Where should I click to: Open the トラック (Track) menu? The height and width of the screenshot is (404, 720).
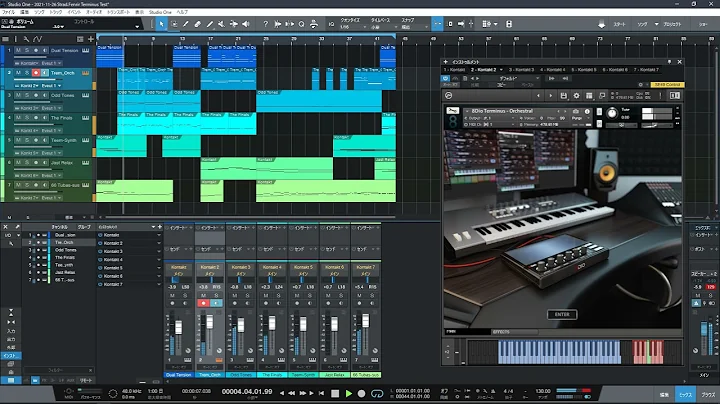[56, 12]
